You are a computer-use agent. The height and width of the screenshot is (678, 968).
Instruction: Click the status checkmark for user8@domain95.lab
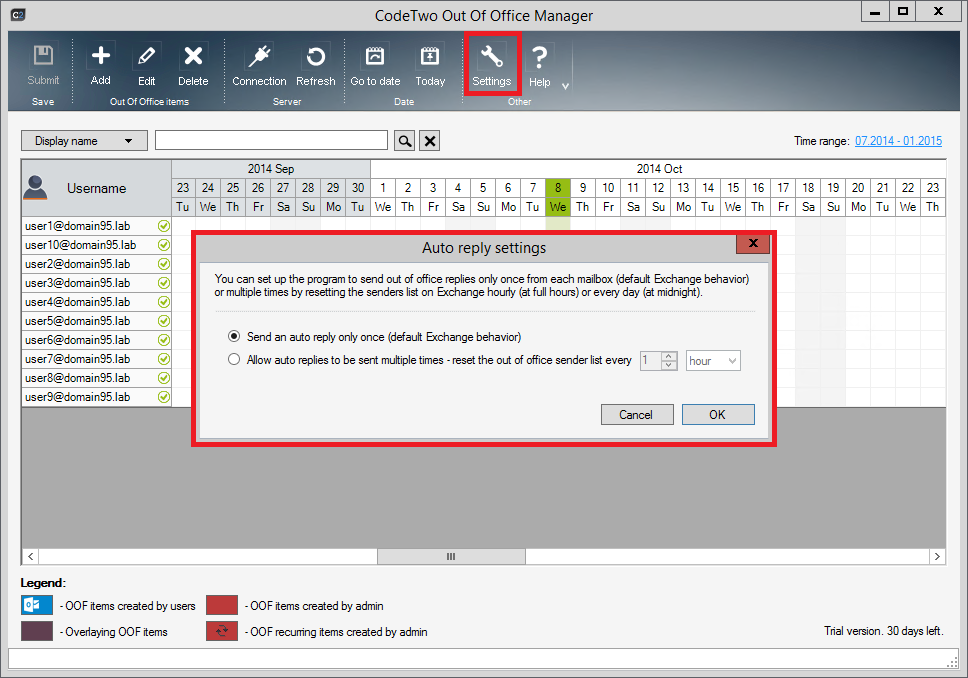(x=164, y=378)
